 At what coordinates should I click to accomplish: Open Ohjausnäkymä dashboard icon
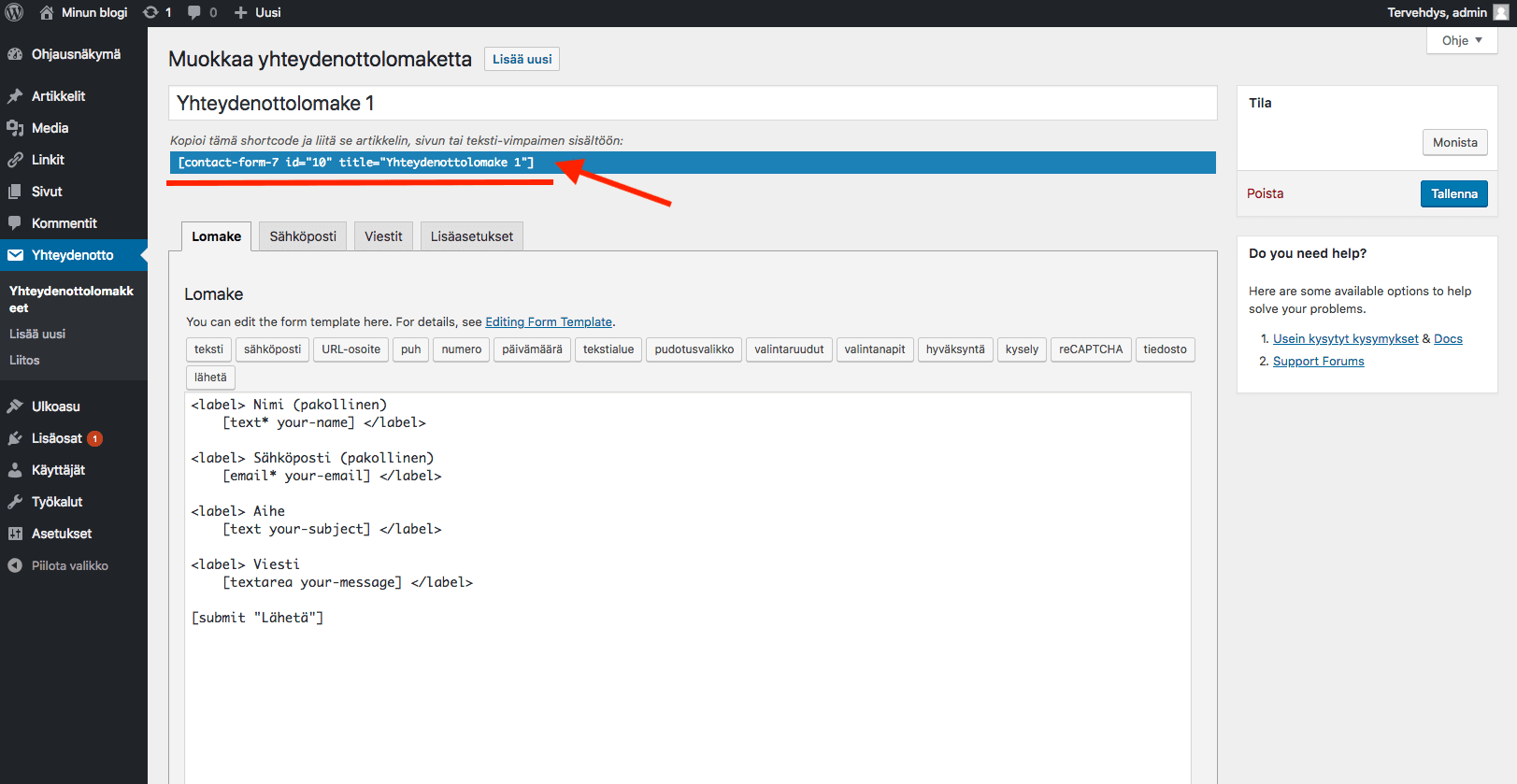[x=15, y=54]
